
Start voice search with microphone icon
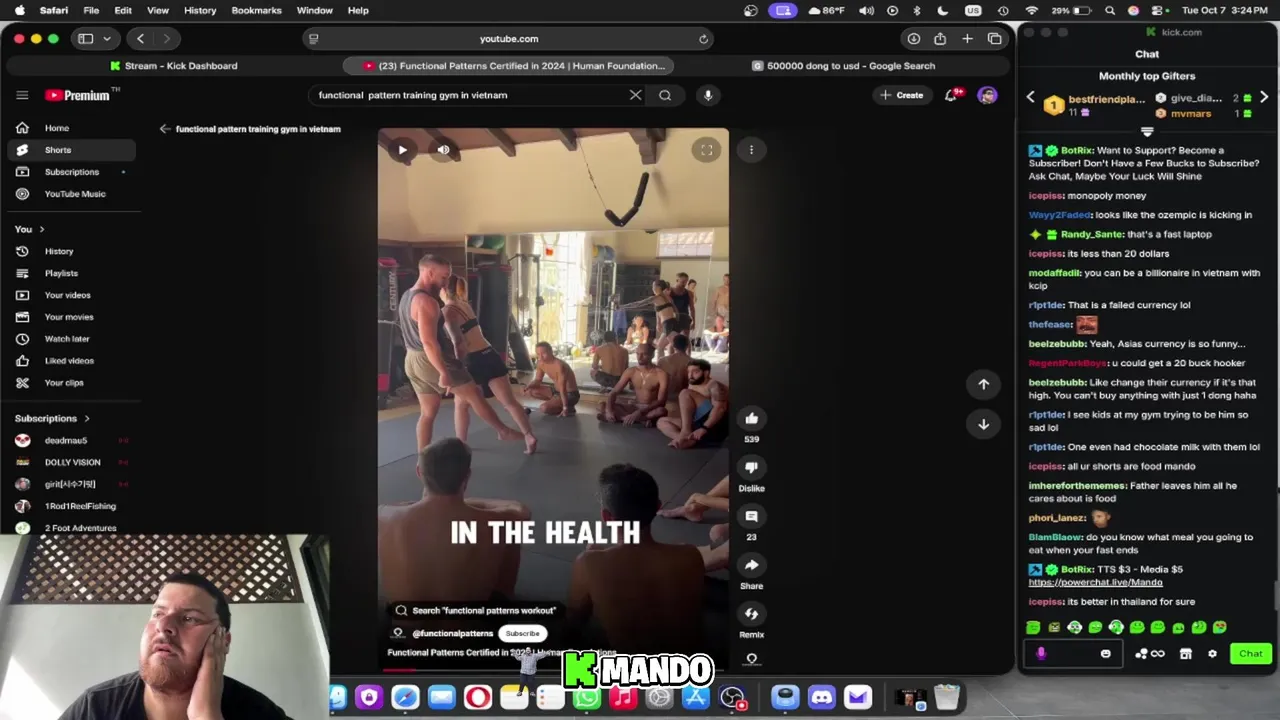(708, 95)
